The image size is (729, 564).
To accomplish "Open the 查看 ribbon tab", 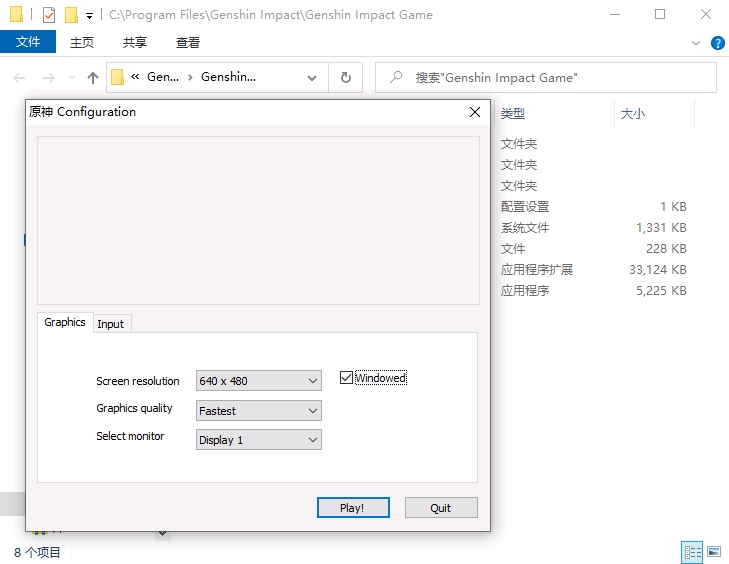I will pos(188,42).
